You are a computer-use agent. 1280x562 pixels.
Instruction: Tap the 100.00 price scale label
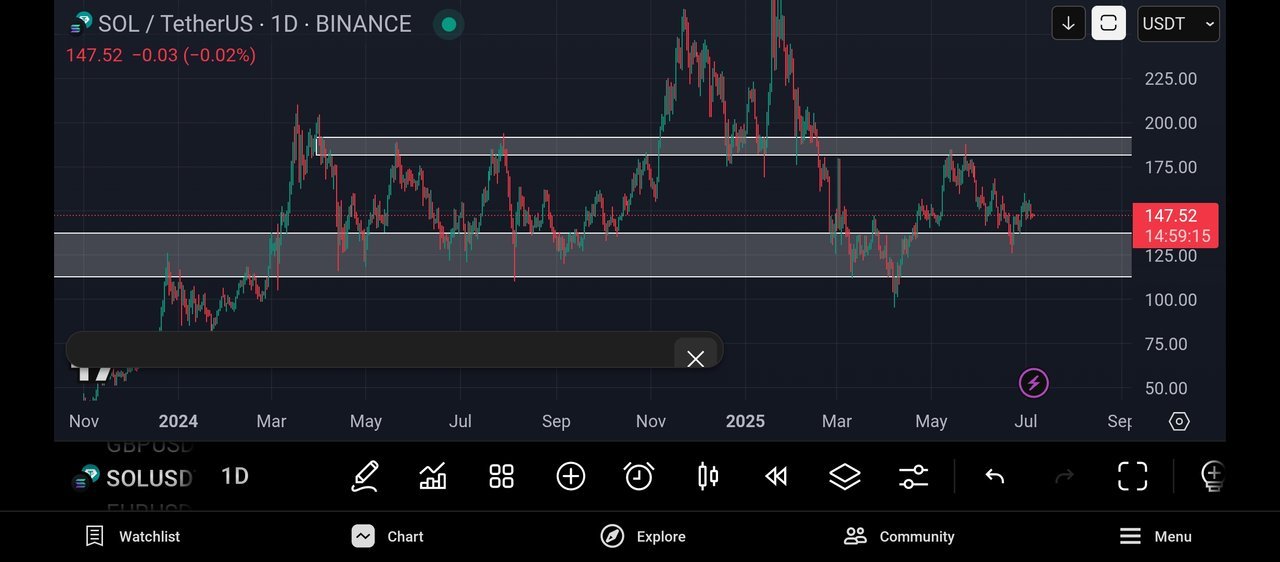point(1171,300)
